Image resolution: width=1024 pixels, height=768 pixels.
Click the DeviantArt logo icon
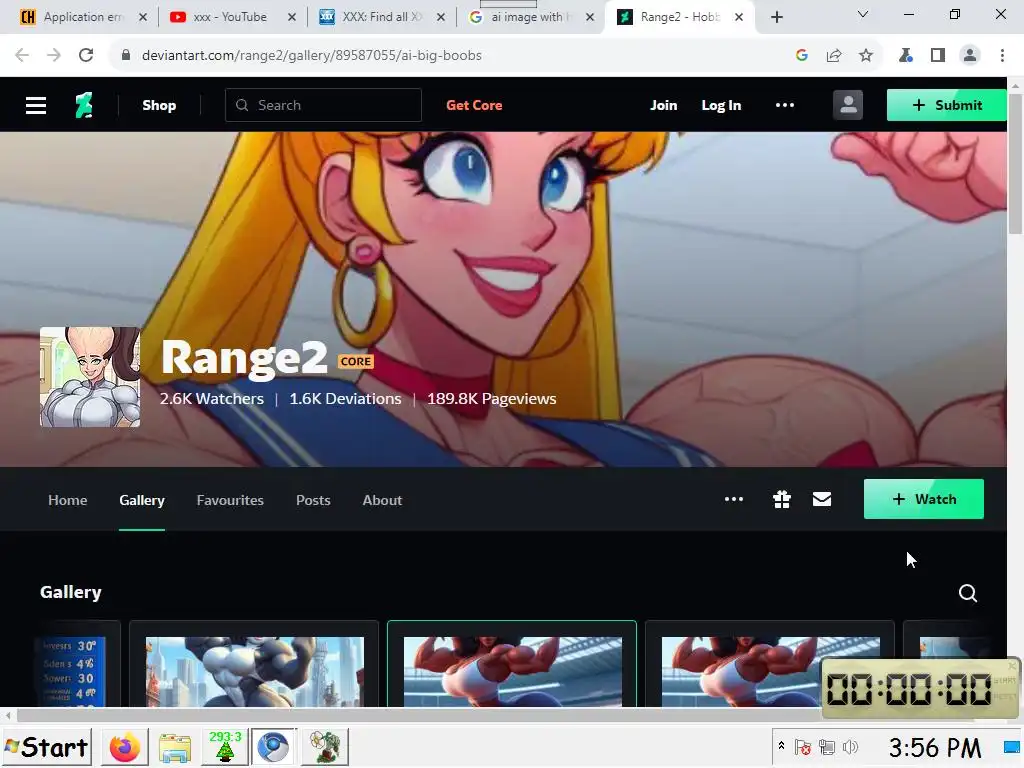click(84, 105)
